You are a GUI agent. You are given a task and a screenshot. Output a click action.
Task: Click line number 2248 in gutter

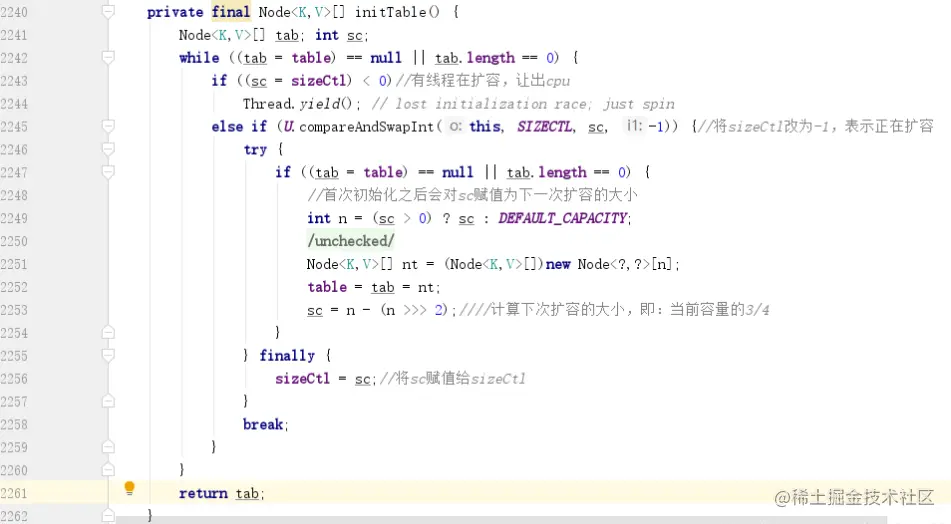pyautogui.click(x=14, y=195)
